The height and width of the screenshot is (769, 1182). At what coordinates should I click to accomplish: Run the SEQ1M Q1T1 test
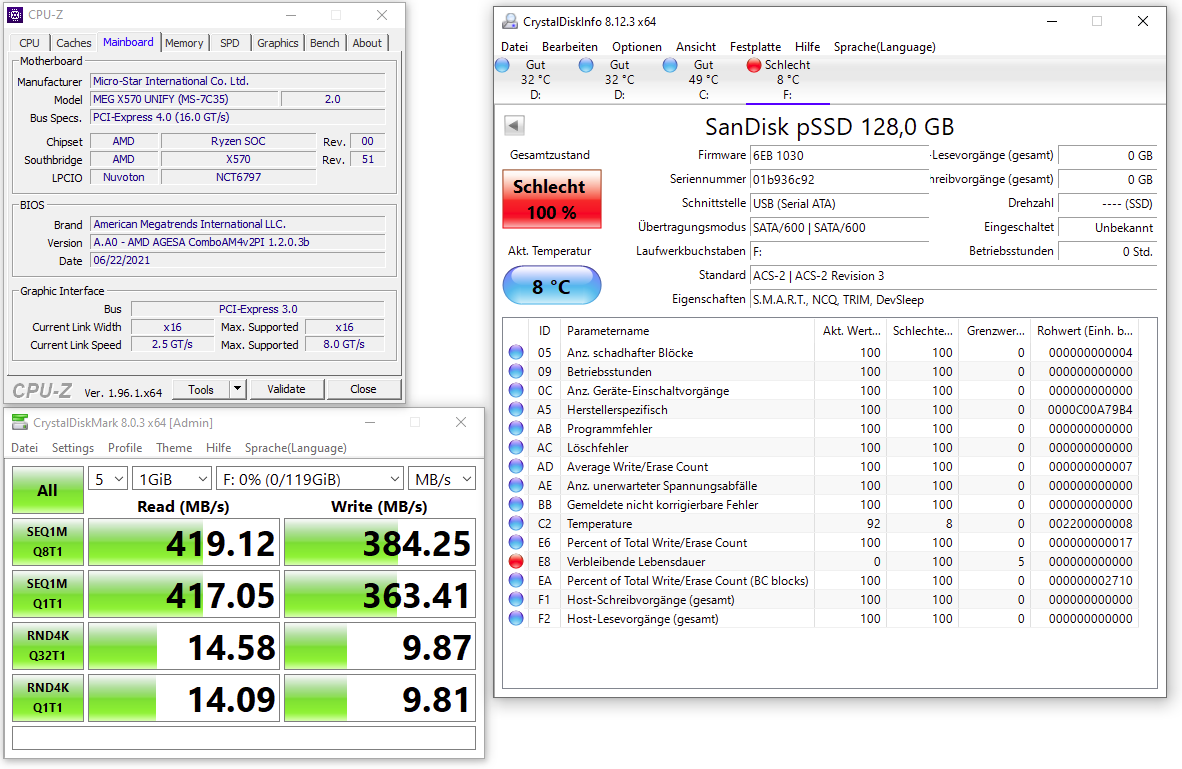pos(47,594)
